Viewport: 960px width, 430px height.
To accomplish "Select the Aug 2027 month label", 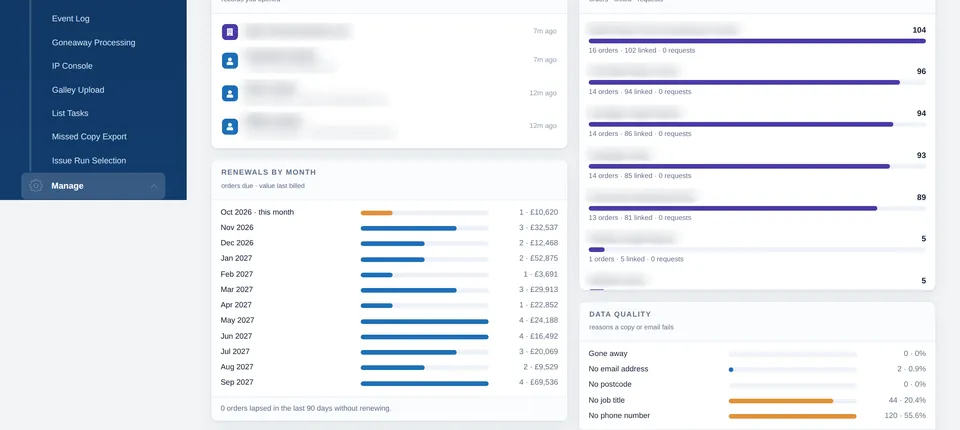I will pyautogui.click(x=237, y=367).
